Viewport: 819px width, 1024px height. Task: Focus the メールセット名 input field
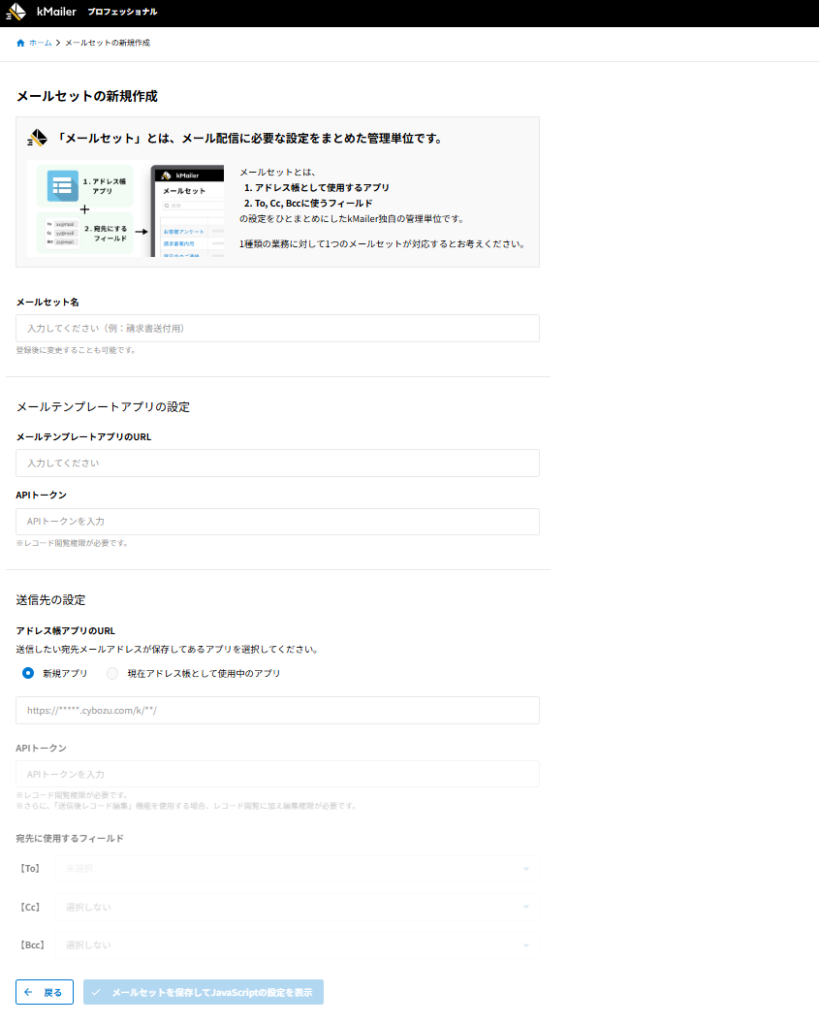click(277, 328)
